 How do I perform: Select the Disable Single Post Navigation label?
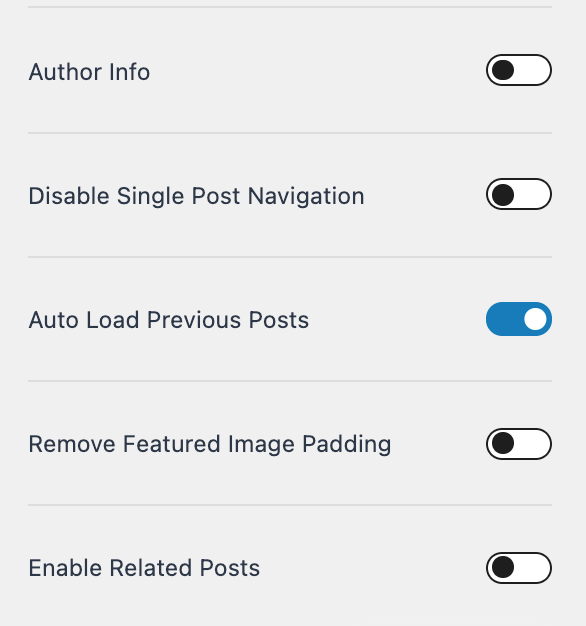[x=196, y=196]
